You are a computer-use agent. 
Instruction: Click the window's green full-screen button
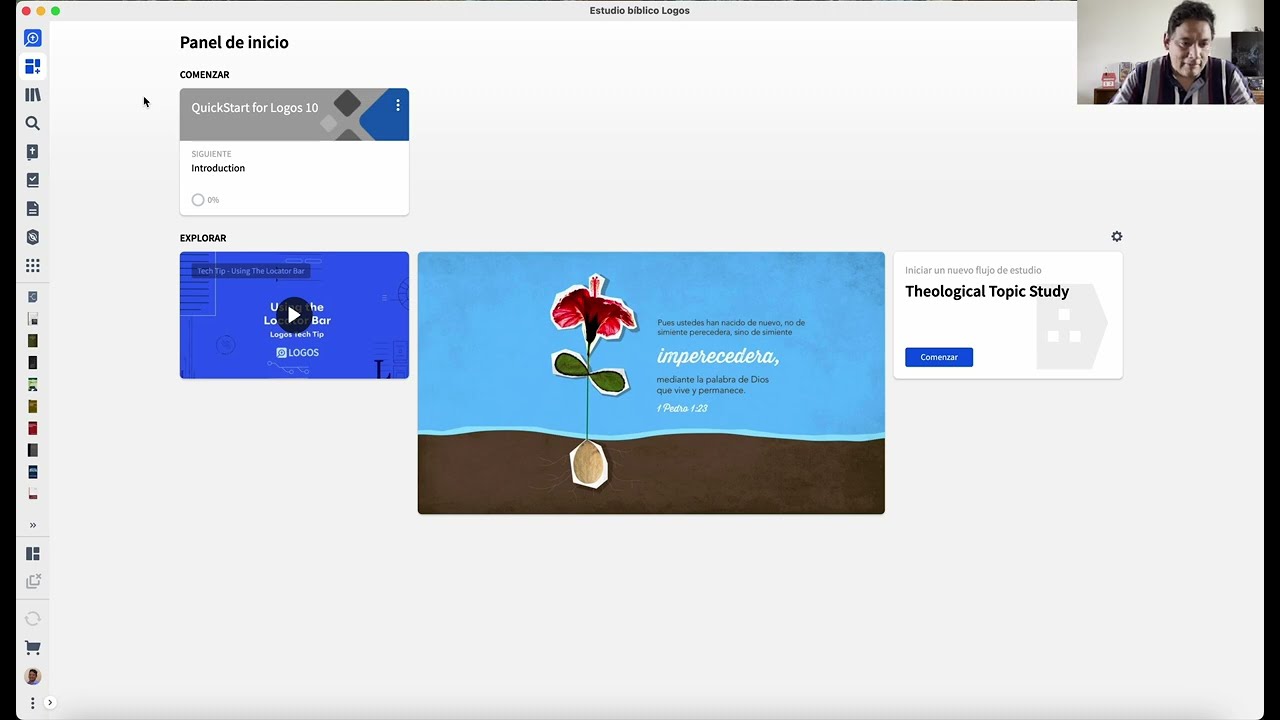pyautogui.click(x=56, y=11)
